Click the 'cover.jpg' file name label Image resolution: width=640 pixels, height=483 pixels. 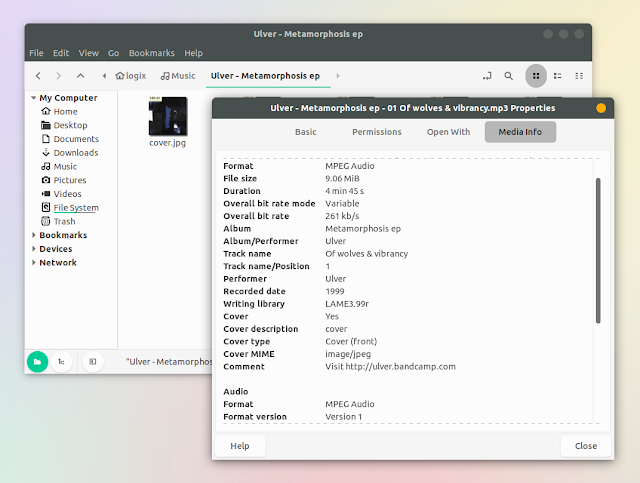pos(167,143)
